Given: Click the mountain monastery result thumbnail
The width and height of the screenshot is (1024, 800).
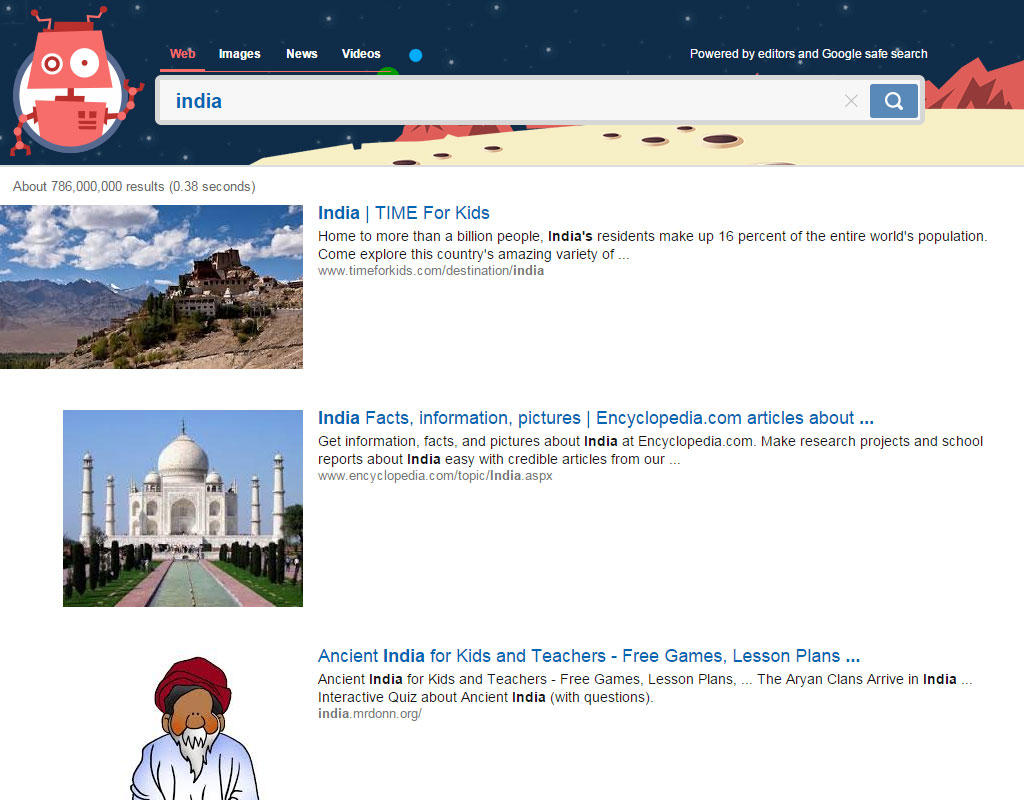Looking at the screenshot, I should [151, 286].
